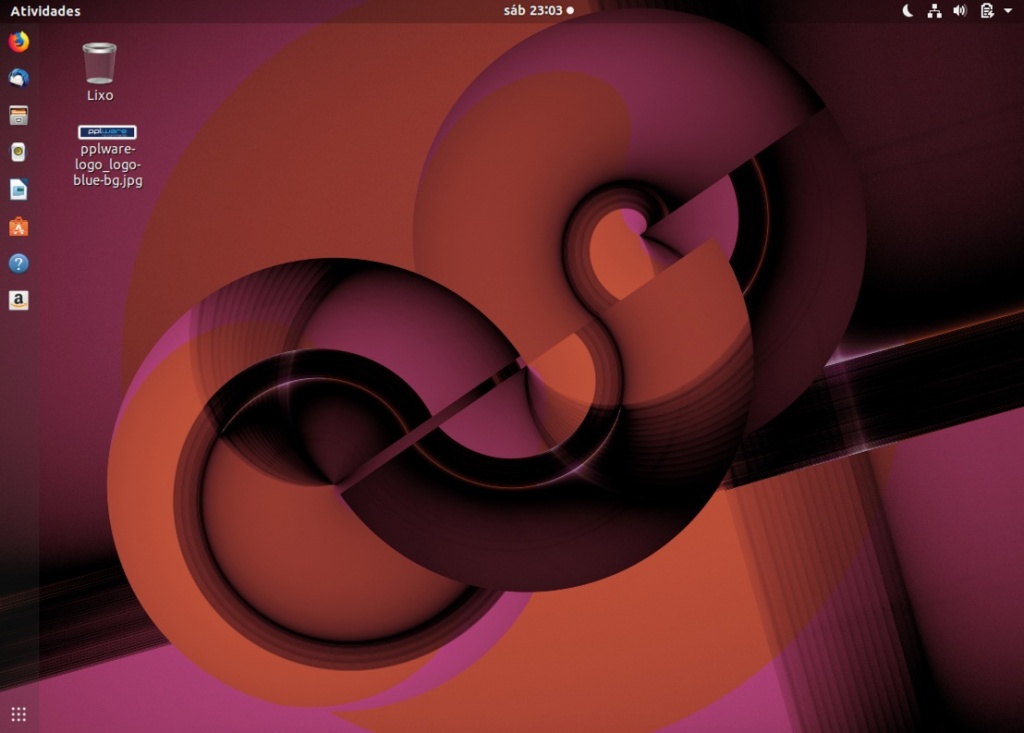Open LibreOffice Writer
1024x733 pixels.
click(18, 189)
